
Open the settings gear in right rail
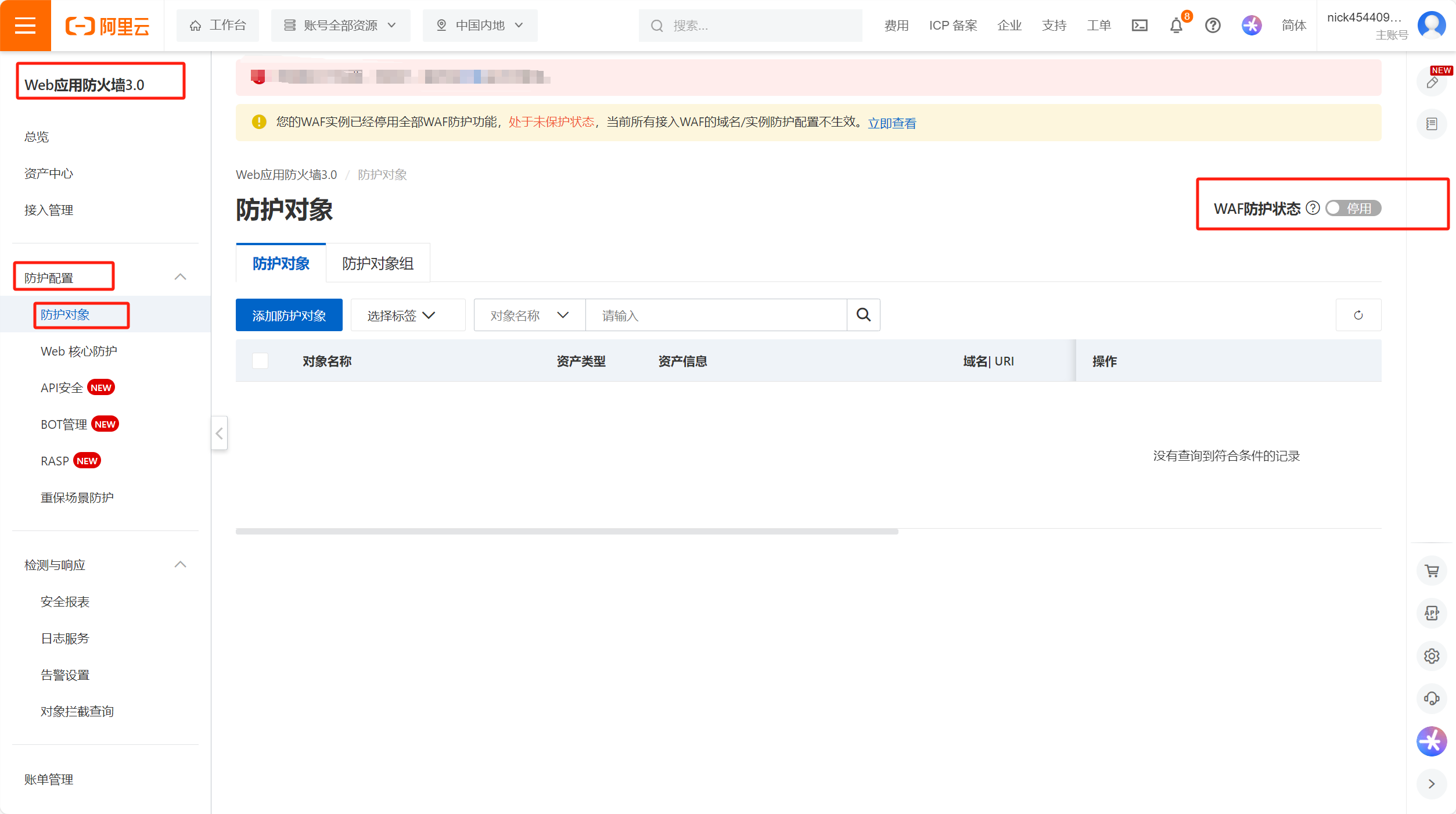(x=1432, y=656)
